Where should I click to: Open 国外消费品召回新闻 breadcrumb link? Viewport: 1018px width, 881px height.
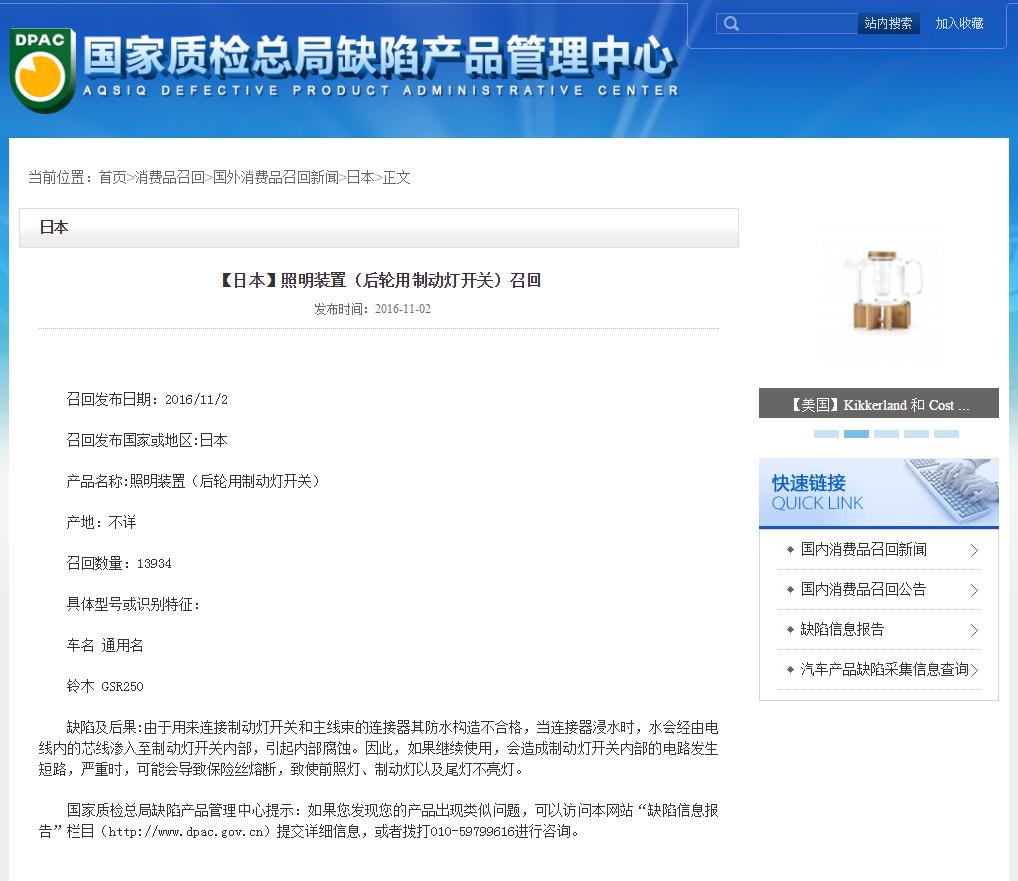point(275,177)
